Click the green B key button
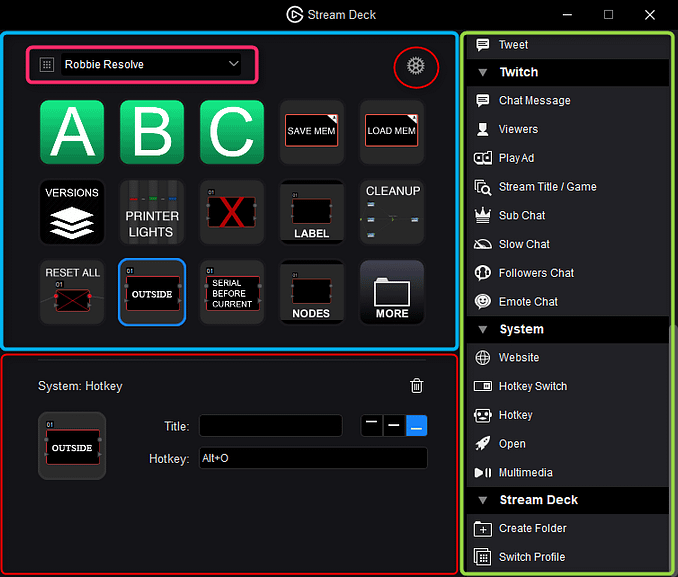The width and height of the screenshot is (678, 577). [152, 132]
